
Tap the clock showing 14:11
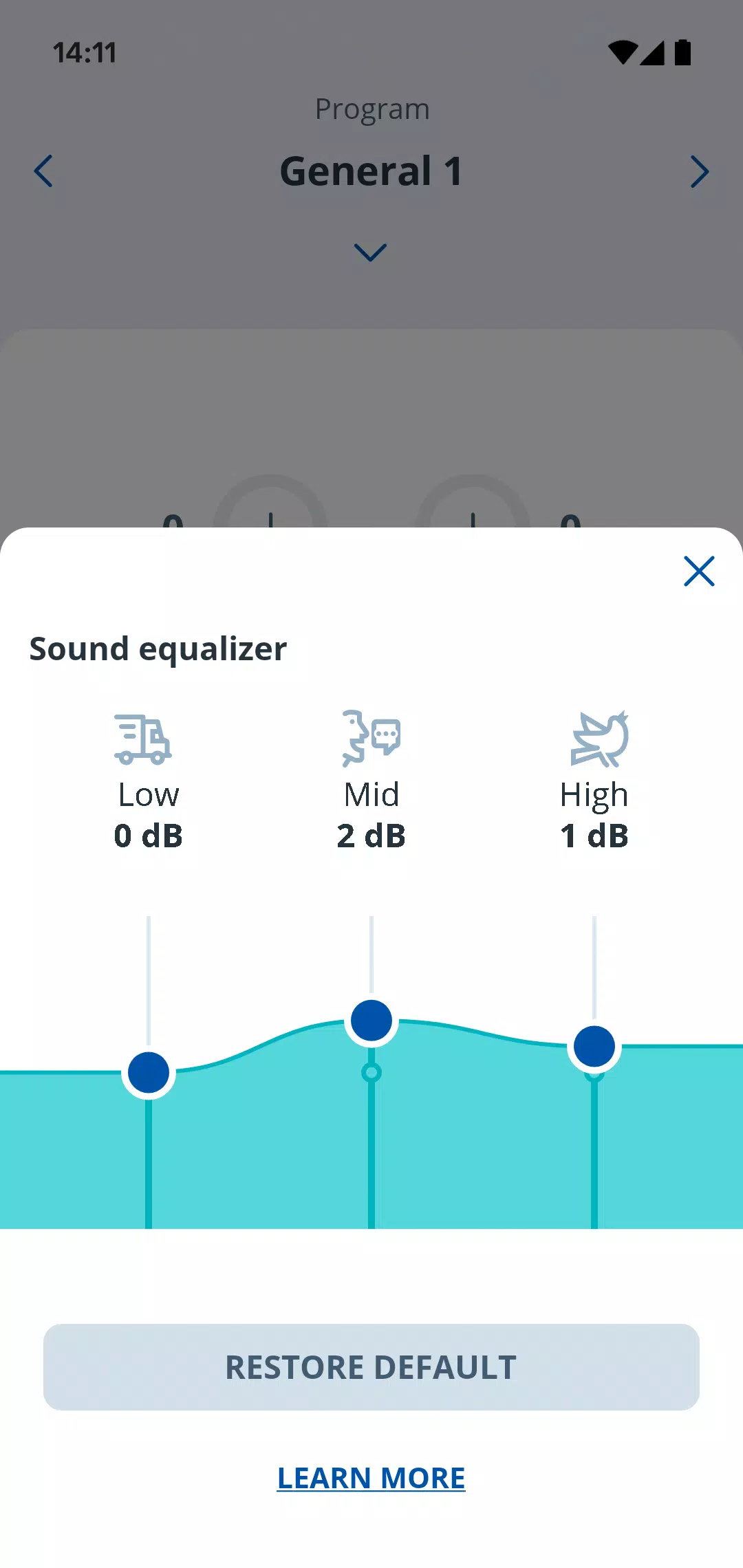coord(85,52)
